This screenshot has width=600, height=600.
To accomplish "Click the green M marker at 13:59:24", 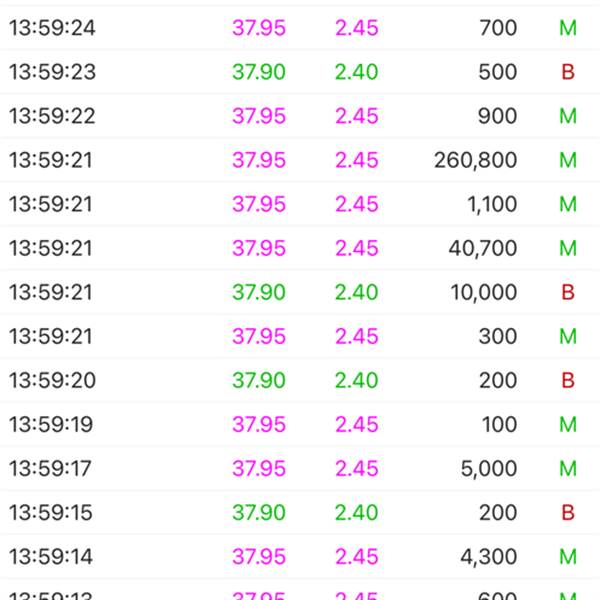I will (x=568, y=28).
